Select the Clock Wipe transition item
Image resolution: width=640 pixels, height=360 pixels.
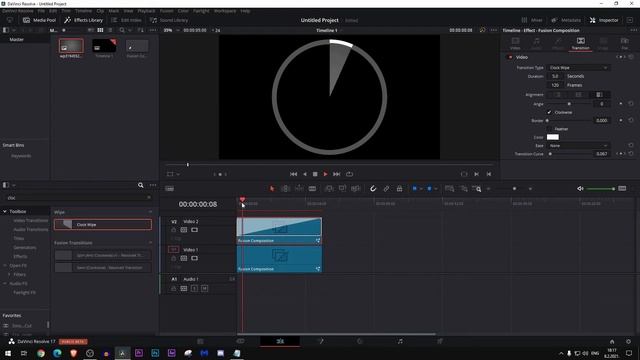[103, 224]
